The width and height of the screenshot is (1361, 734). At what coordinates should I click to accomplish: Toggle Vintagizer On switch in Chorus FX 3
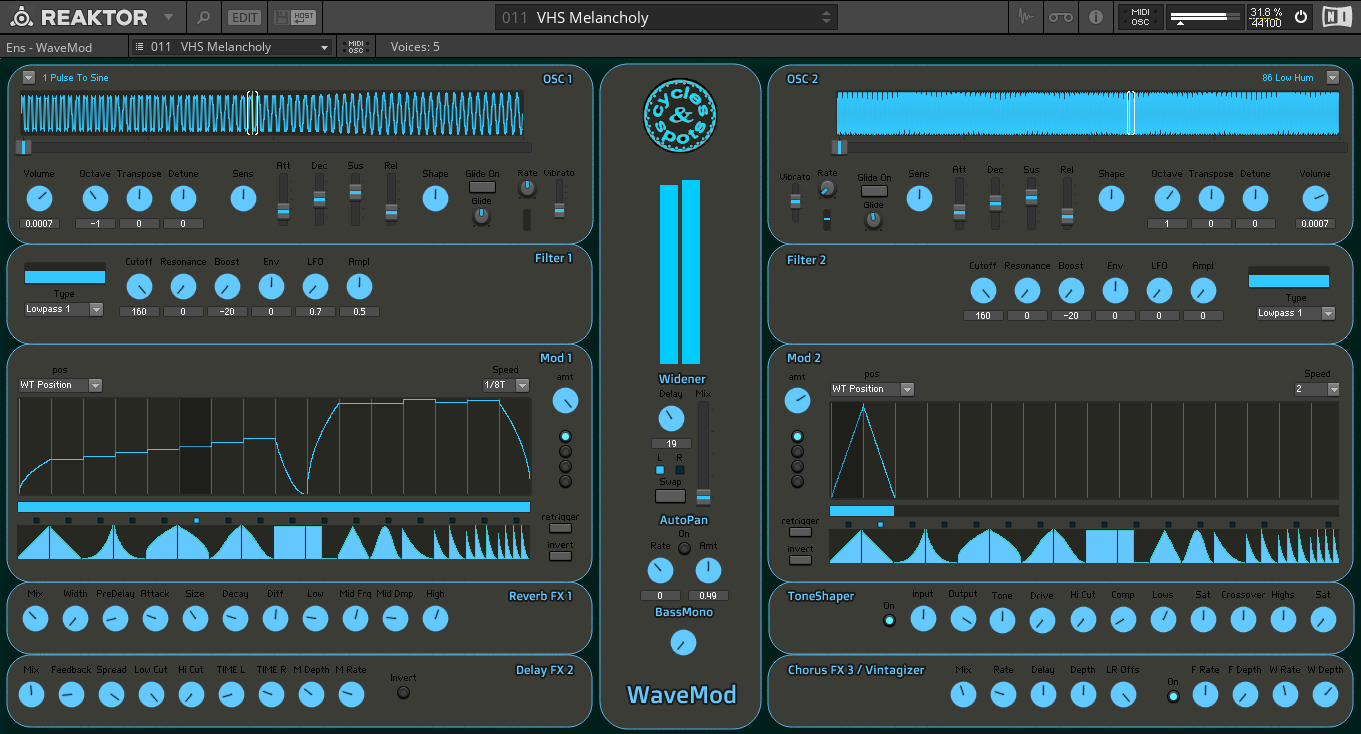(x=1173, y=696)
